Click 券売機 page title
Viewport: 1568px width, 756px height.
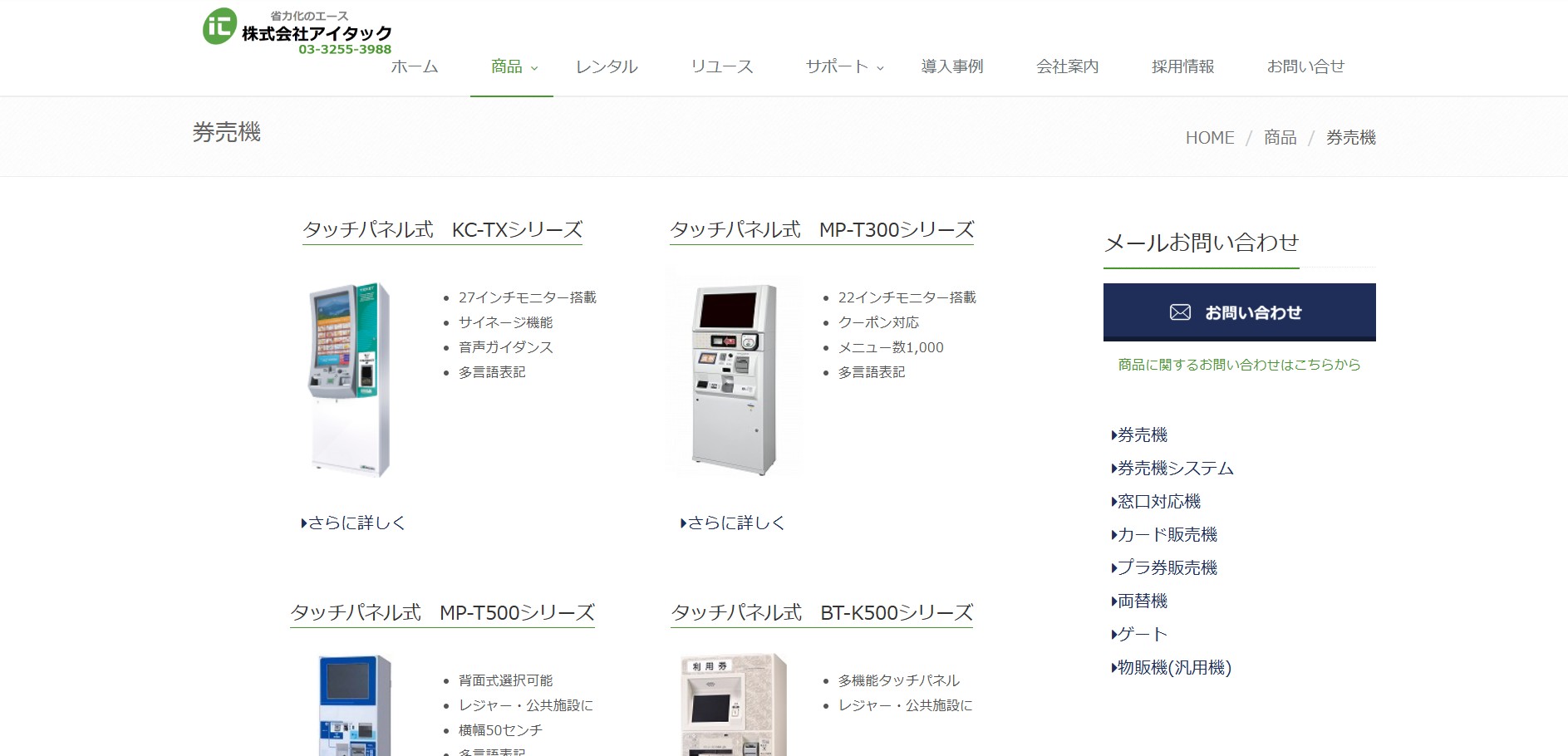point(227,133)
